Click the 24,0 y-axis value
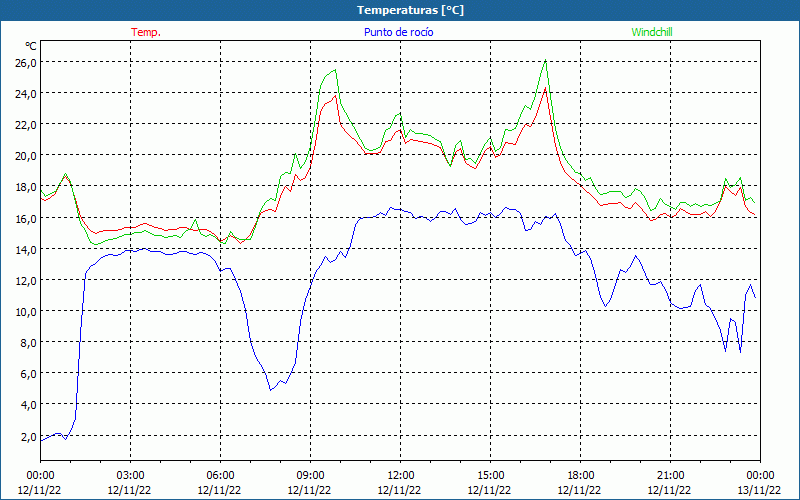Screen dimensions: 800x500 [x=26, y=94]
